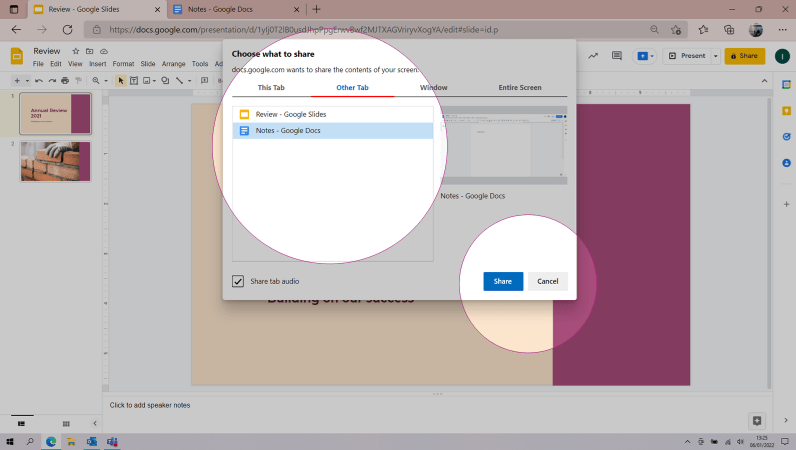Open the Google Slides home logo

17,56
